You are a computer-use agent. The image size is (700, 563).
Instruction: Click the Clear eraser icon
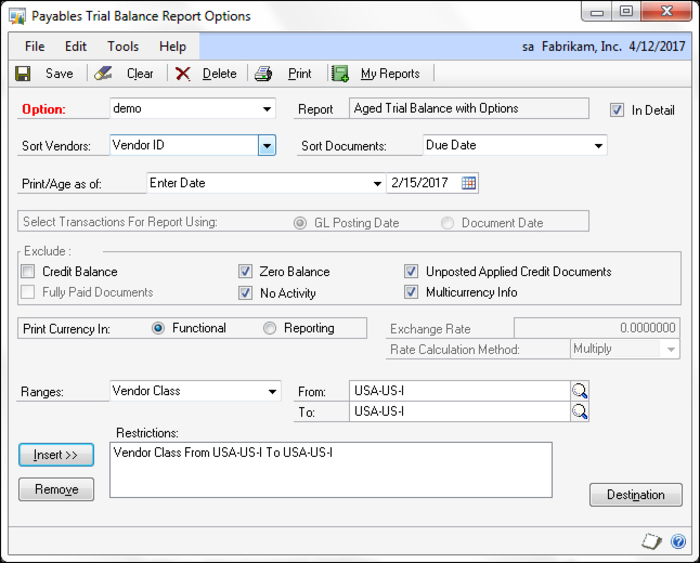tap(103, 73)
